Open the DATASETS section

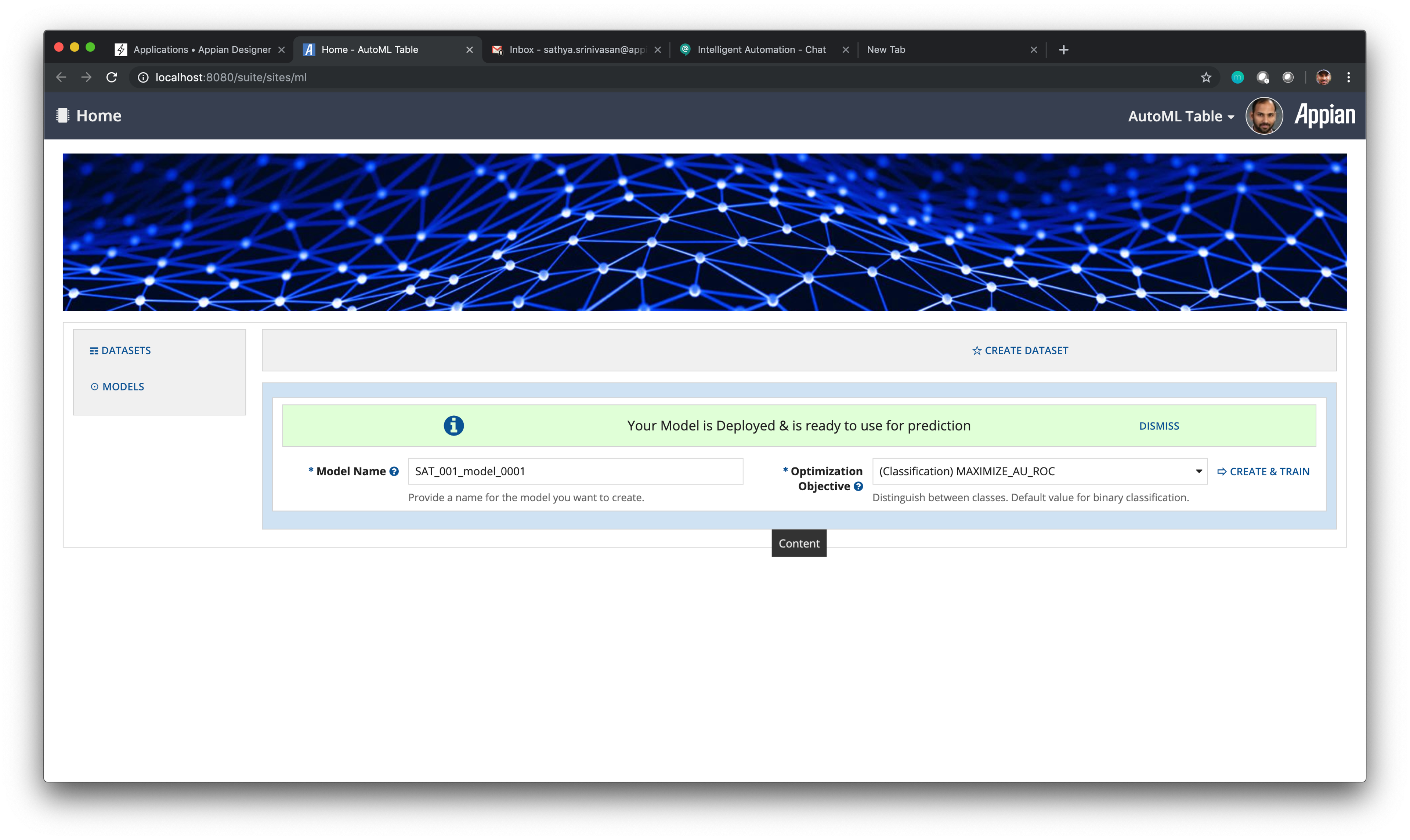(x=120, y=350)
